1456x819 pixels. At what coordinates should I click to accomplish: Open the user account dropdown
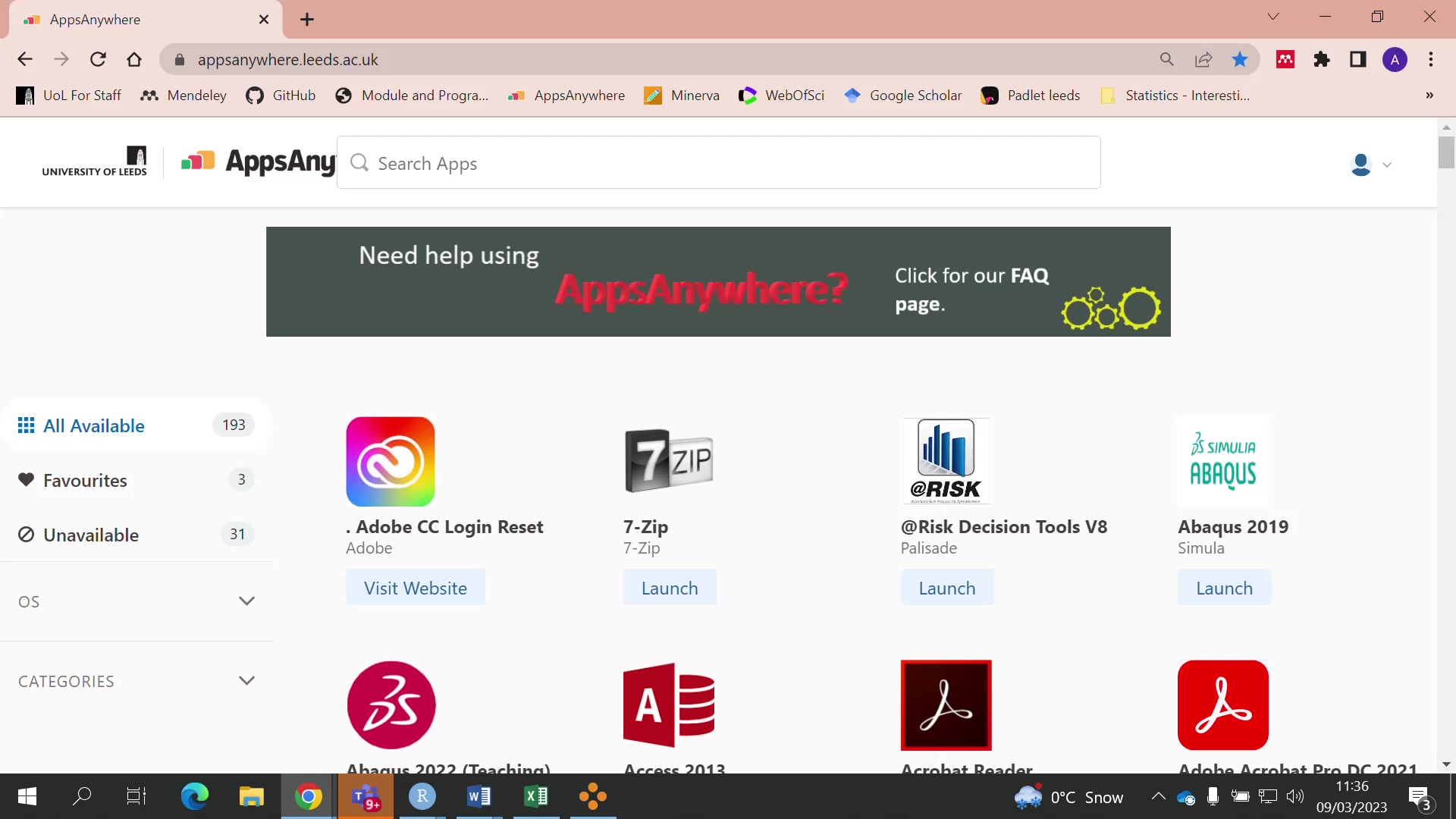click(x=1371, y=165)
